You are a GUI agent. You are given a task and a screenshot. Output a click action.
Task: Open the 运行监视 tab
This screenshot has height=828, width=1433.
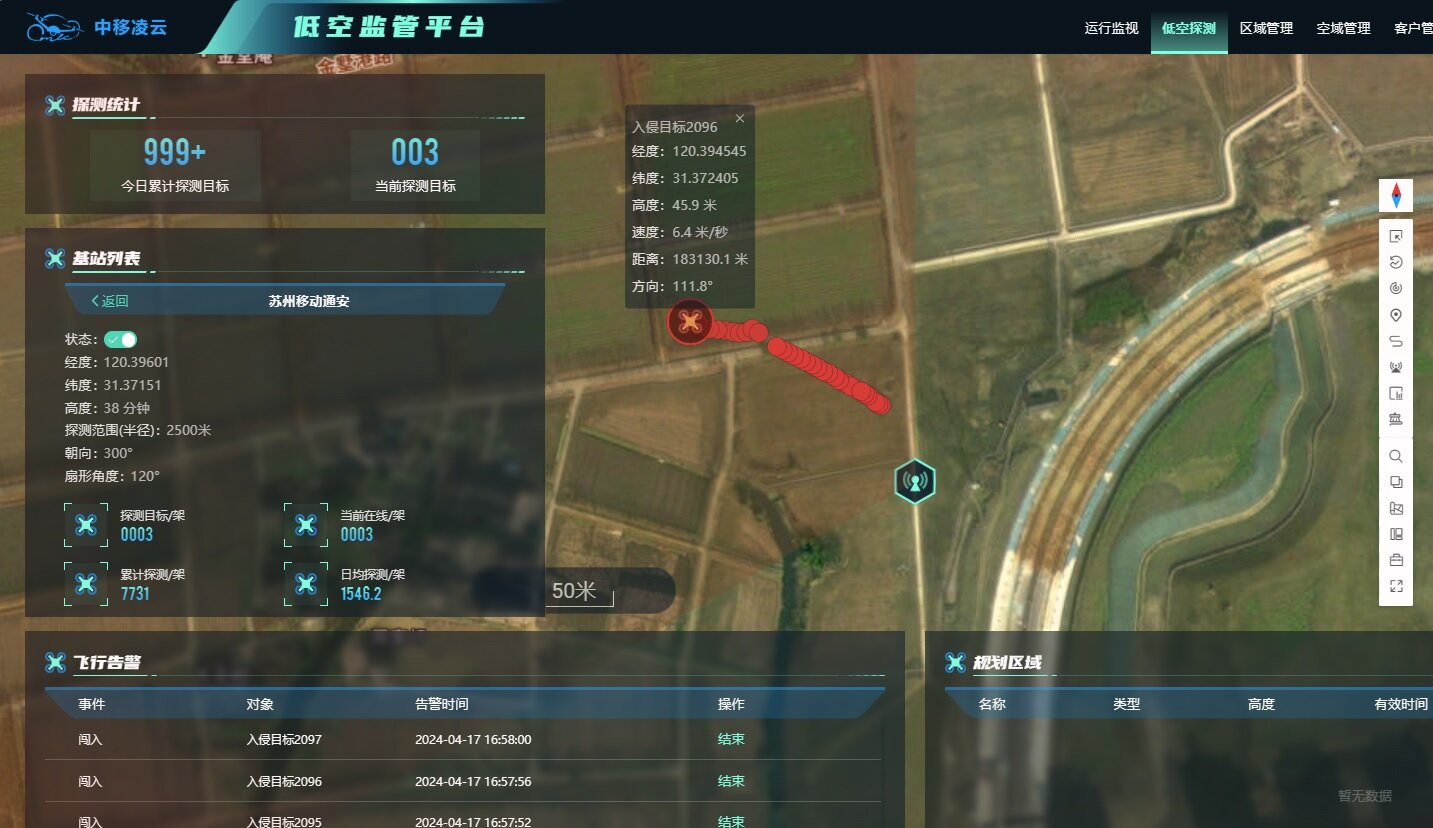pyautogui.click(x=1111, y=28)
